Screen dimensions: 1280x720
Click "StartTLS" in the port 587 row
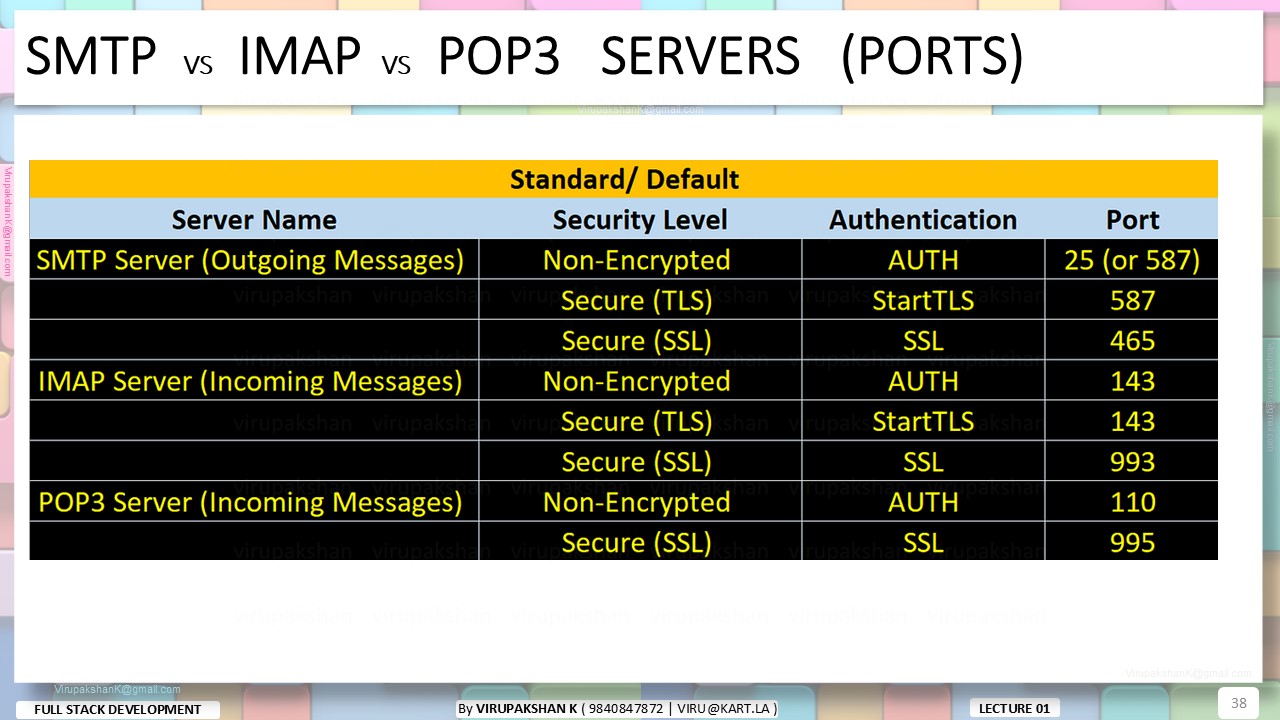pyautogui.click(x=923, y=300)
